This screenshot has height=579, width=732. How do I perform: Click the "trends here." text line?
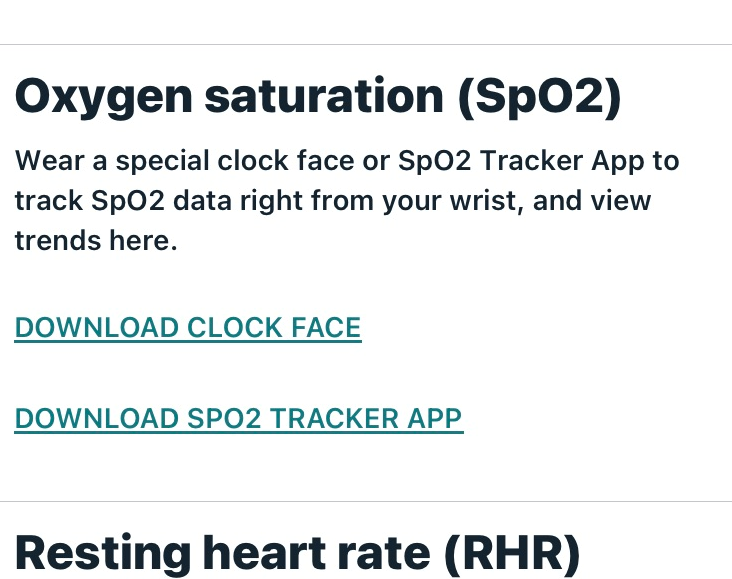point(95,240)
